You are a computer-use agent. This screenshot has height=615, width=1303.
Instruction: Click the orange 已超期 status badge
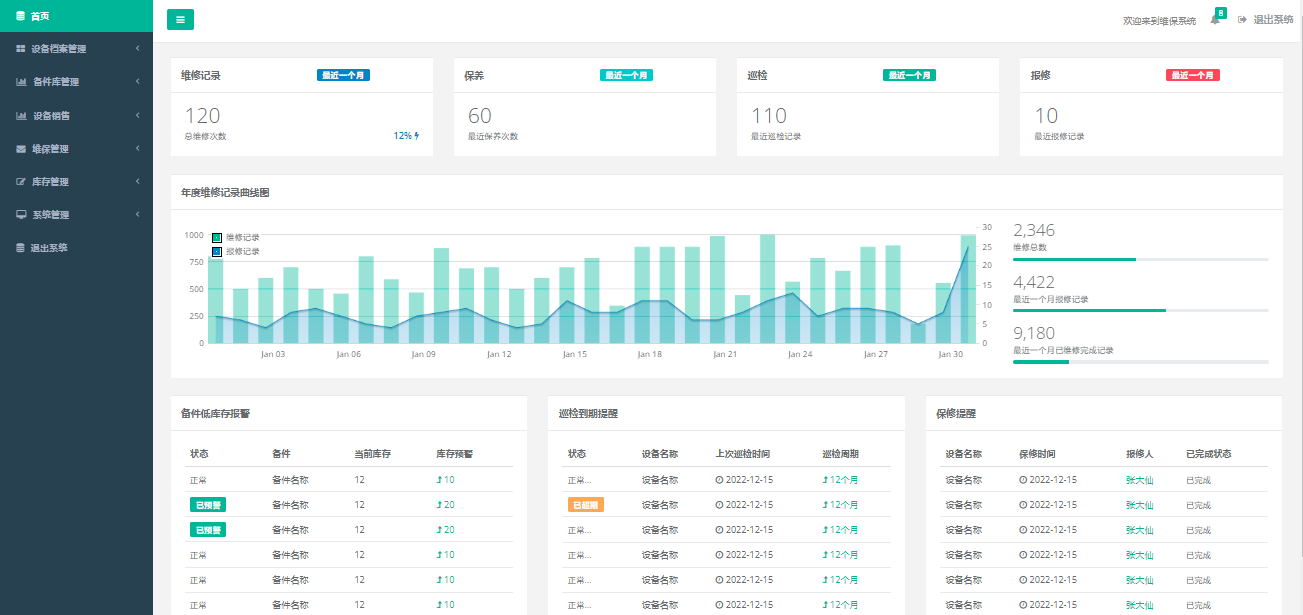click(585, 505)
